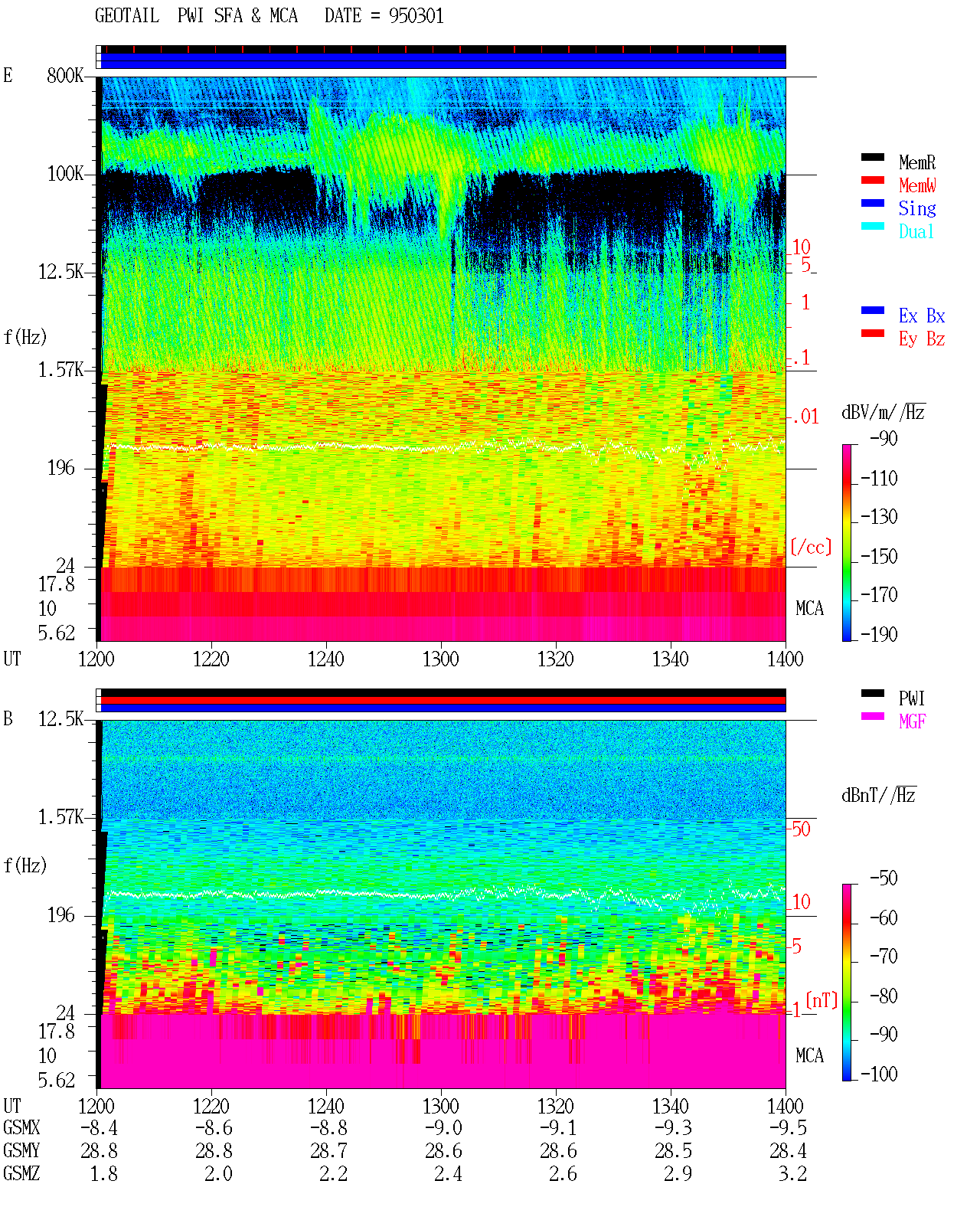Click the f(Hz) axis label of E panel

(25, 337)
